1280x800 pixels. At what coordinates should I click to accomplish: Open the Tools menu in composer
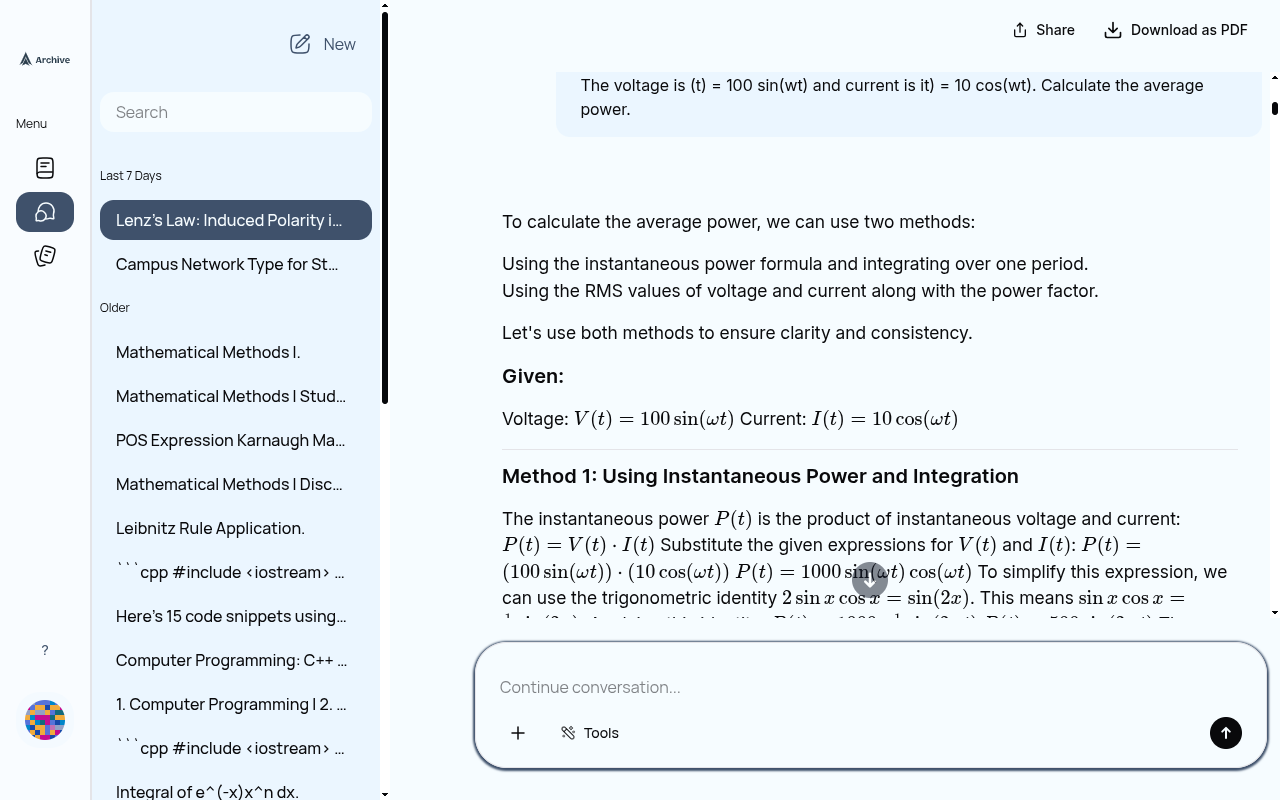click(590, 733)
